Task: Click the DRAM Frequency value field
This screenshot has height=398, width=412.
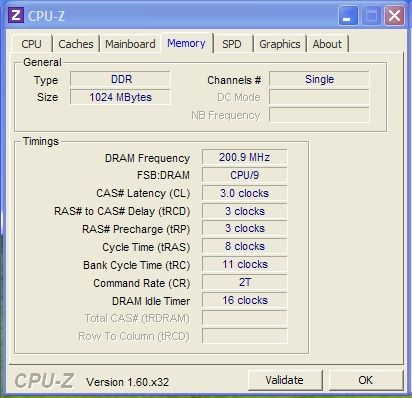Action: tap(244, 157)
